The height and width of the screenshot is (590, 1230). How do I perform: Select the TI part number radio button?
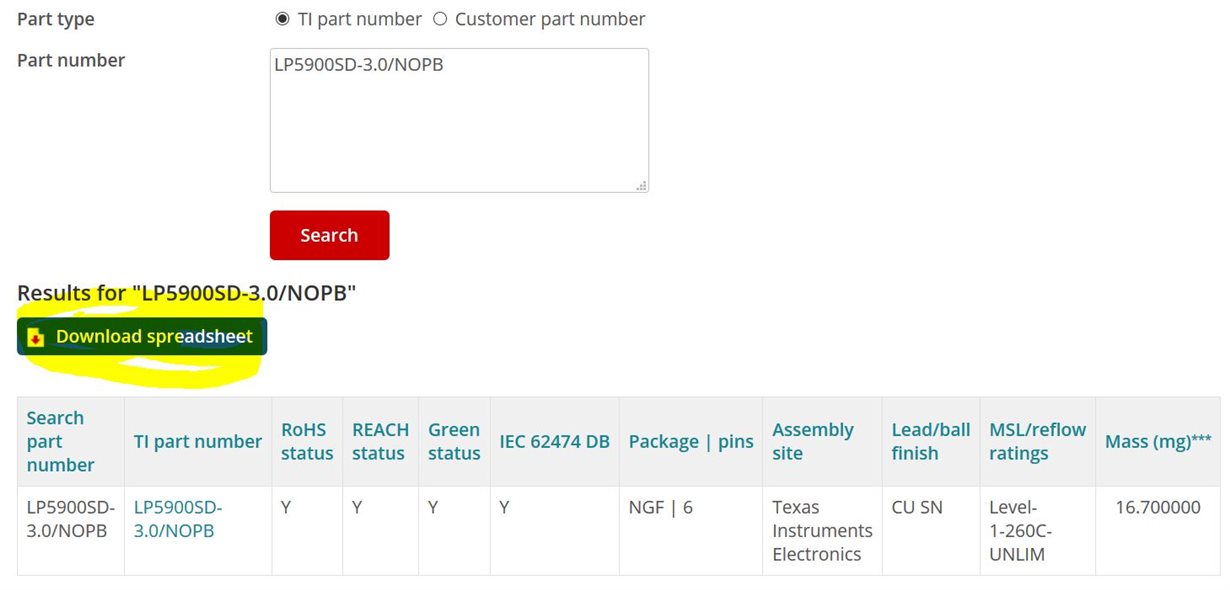coord(282,19)
